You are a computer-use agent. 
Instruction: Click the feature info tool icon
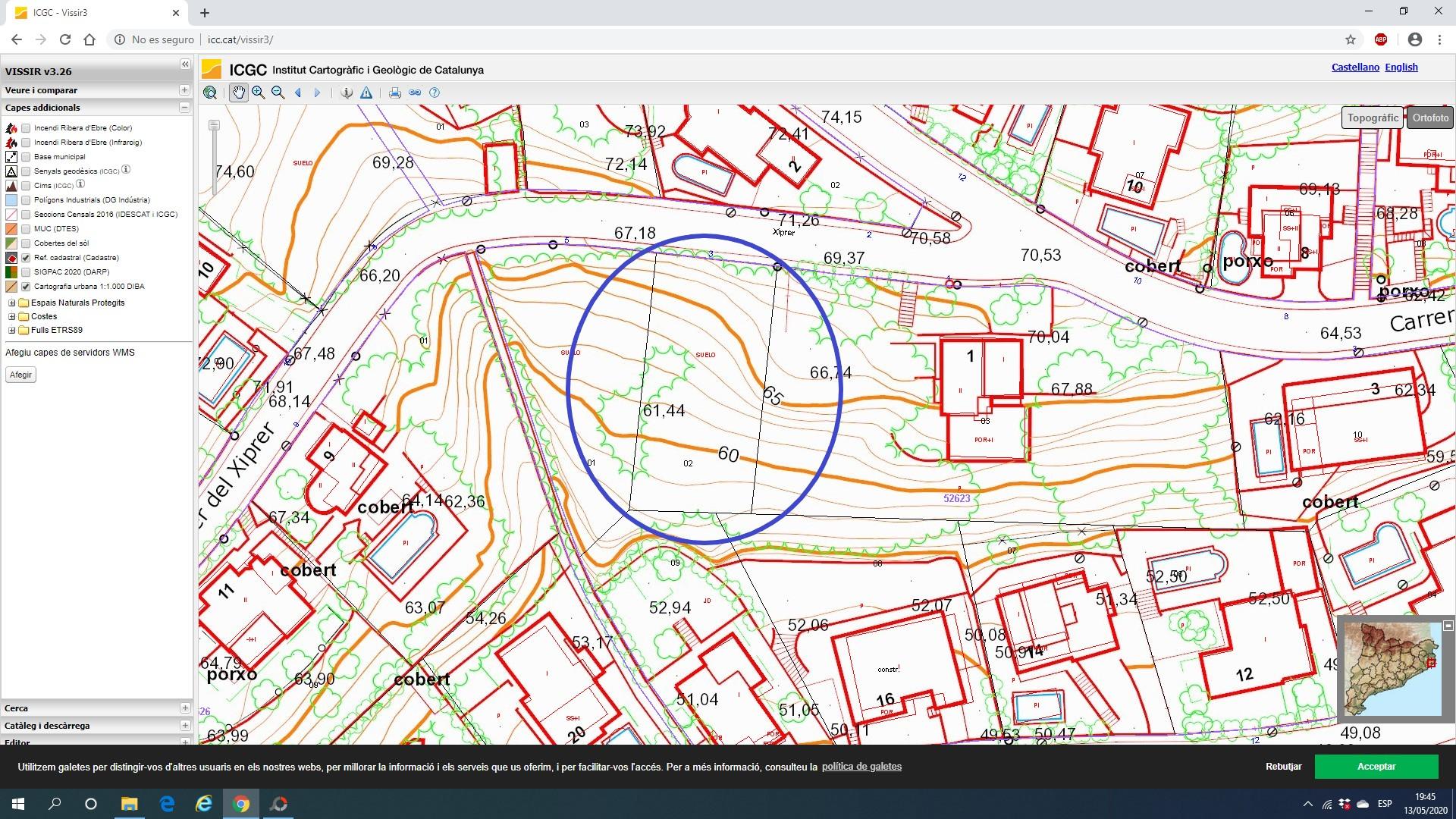pos(347,93)
